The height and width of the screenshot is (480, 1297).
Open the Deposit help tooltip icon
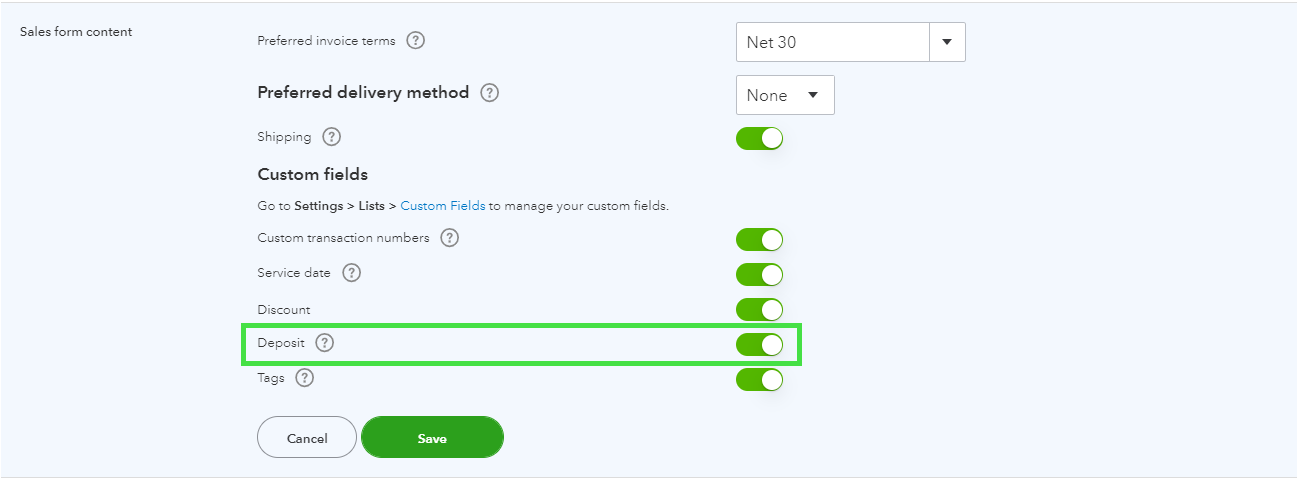click(x=324, y=343)
